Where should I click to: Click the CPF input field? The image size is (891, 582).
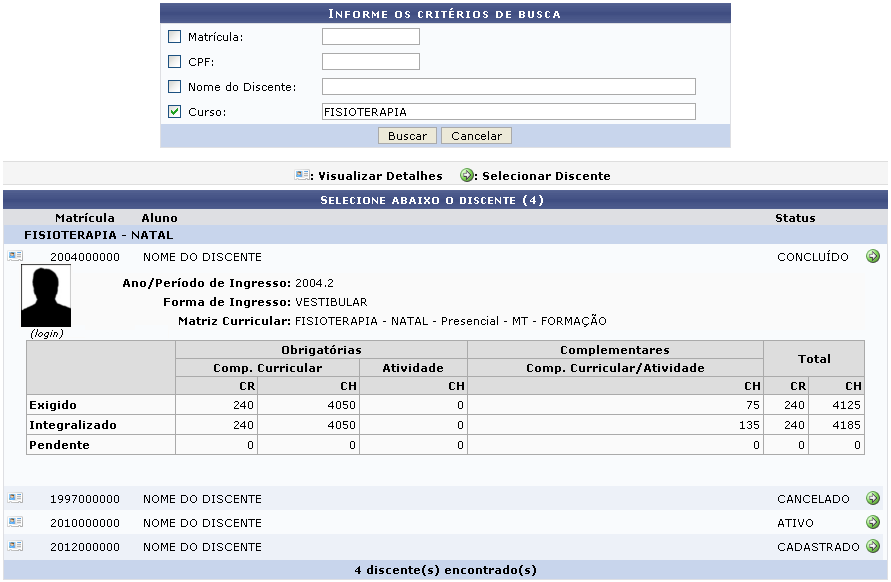tap(370, 62)
